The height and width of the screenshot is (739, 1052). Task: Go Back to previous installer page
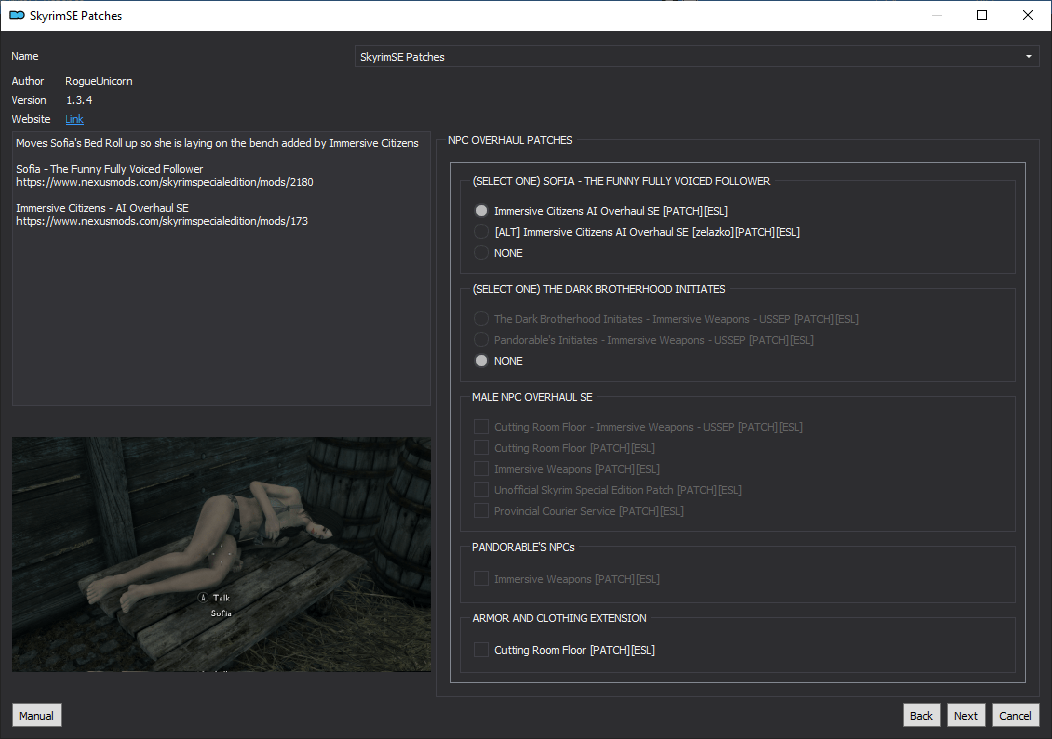(921, 716)
